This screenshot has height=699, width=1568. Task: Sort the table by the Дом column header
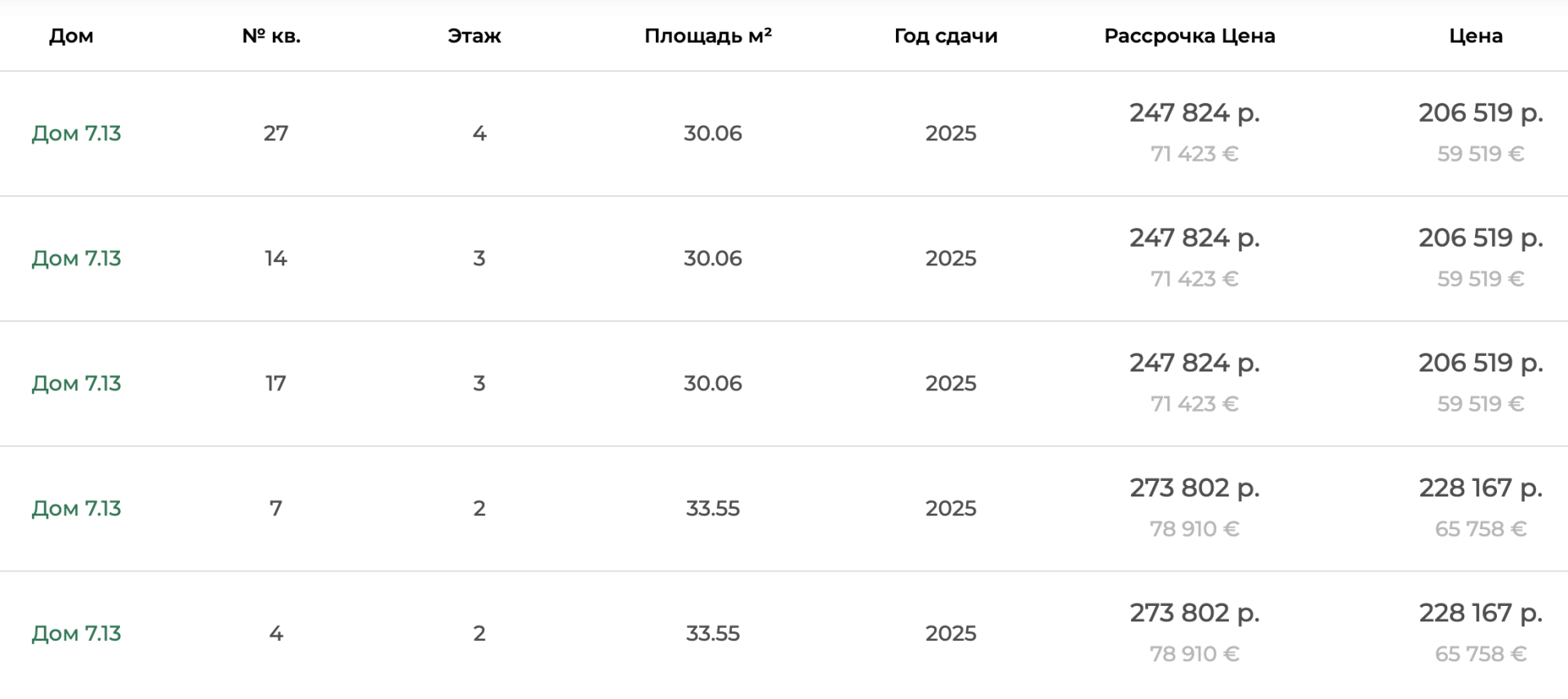(x=71, y=36)
